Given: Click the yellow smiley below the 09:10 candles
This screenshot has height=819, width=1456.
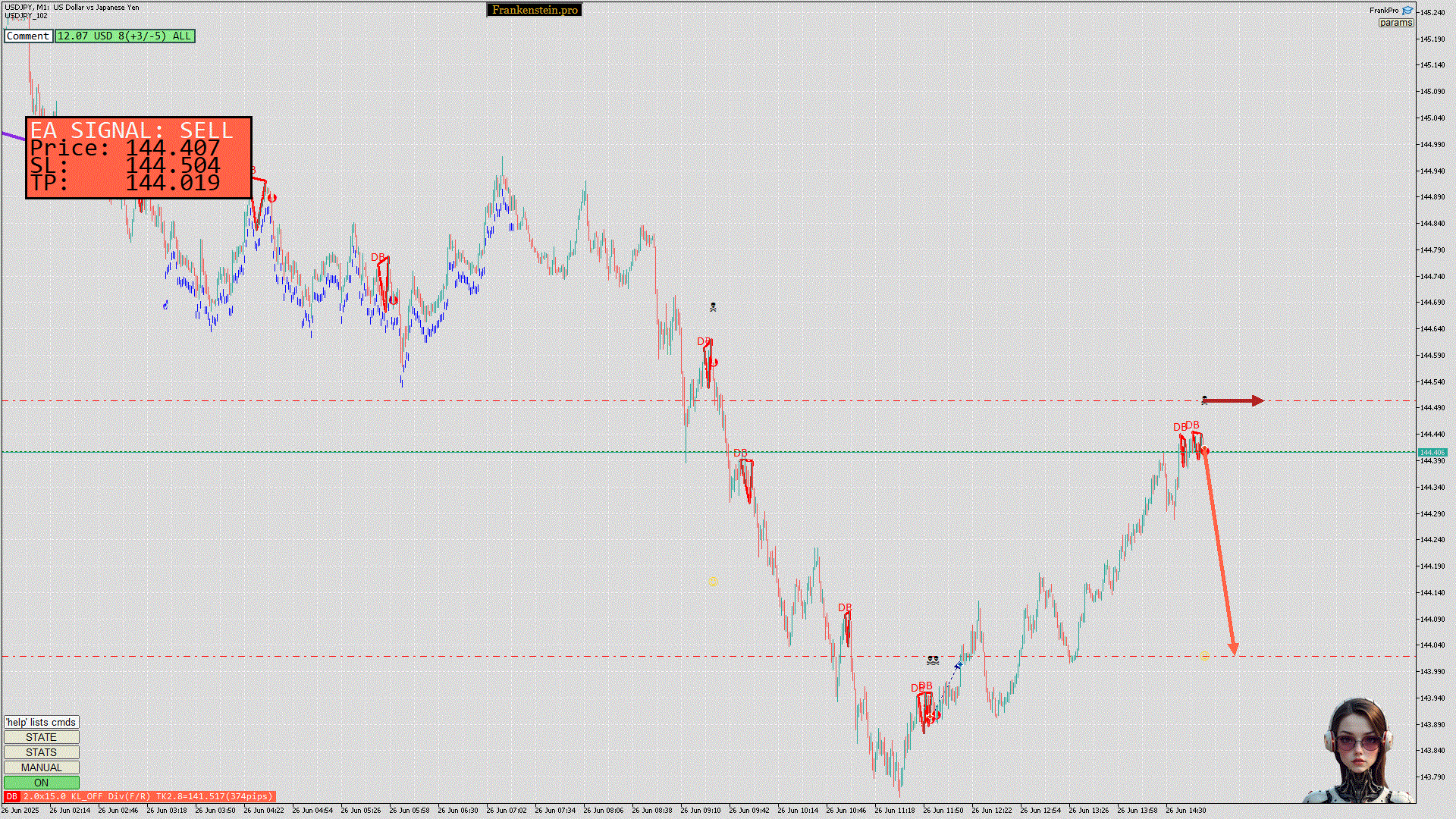Looking at the screenshot, I should (713, 582).
